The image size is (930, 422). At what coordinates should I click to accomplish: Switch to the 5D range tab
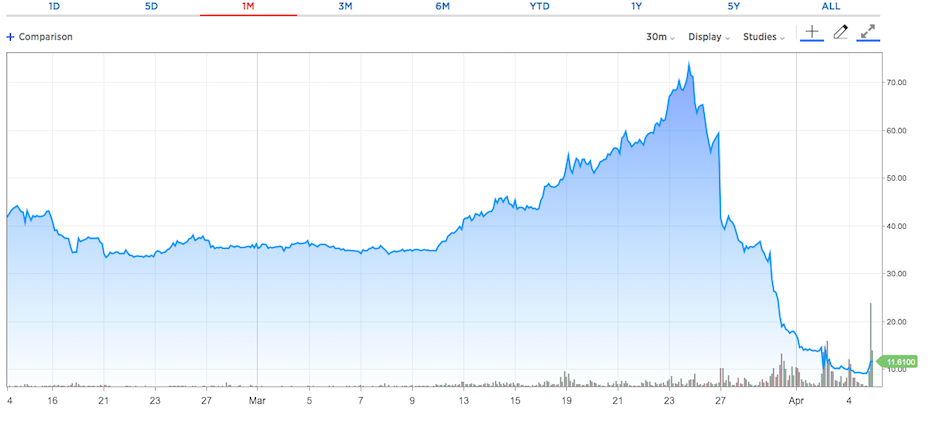coord(151,7)
